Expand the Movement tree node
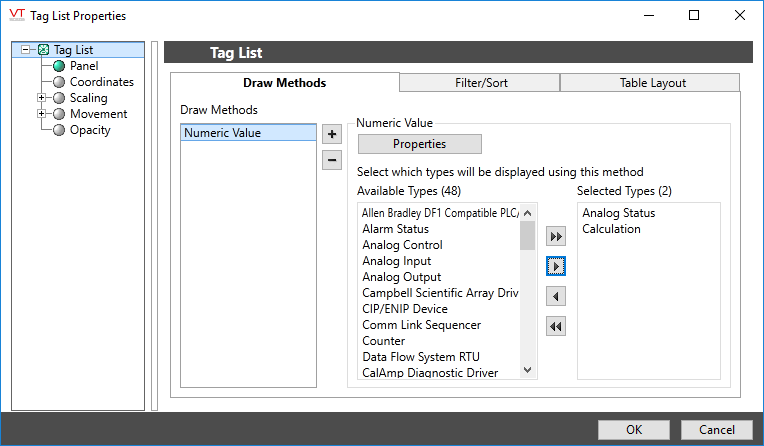Image resolution: width=764 pixels, height=446 pixels. click(x=42, y=114)
